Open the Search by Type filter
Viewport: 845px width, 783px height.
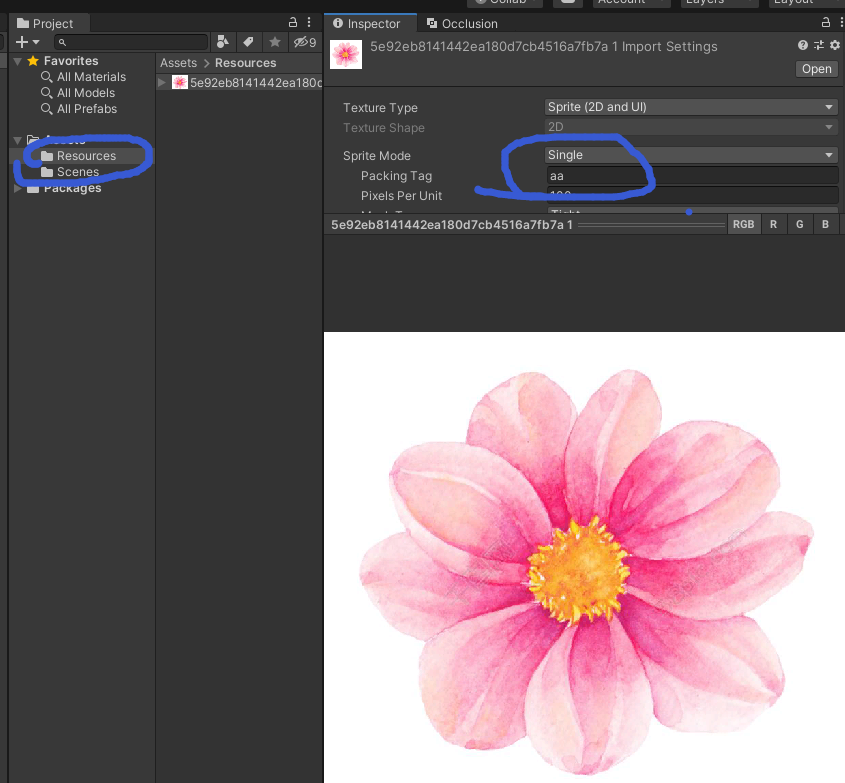point(222,41)
